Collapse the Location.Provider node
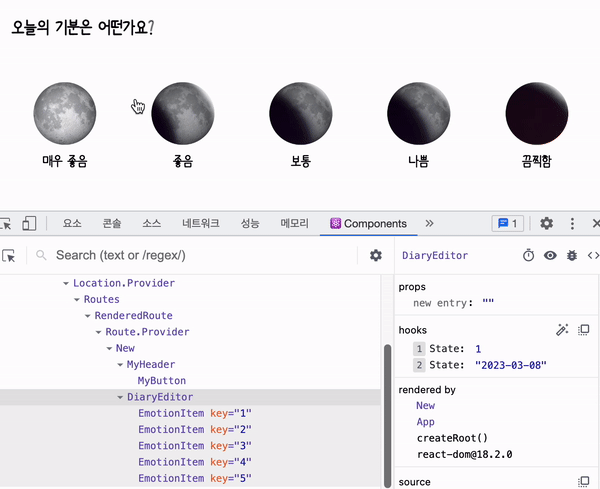The image size is (600, 489). point(66,284)
